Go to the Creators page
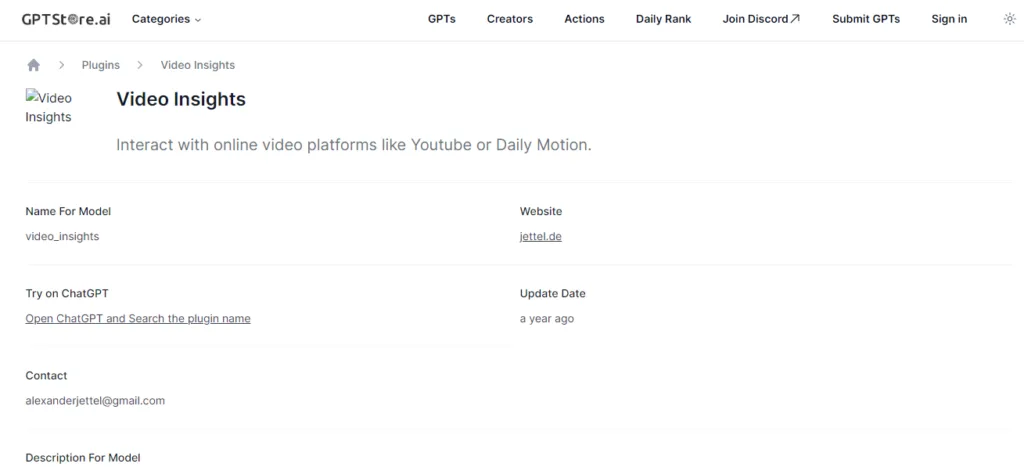 click(x=510, y=19)
